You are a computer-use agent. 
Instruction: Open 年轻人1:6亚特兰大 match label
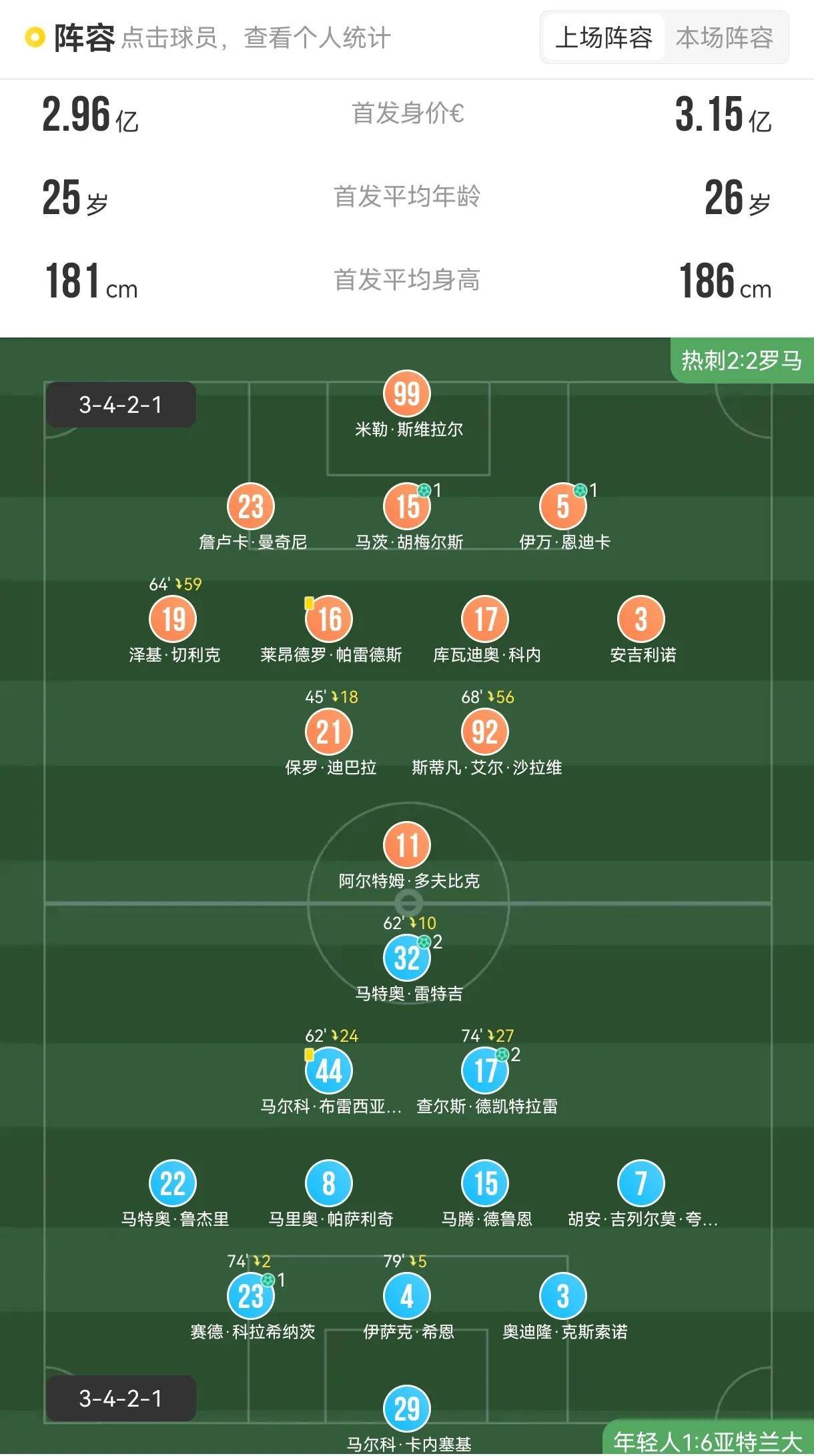[x=707, y=1441]
